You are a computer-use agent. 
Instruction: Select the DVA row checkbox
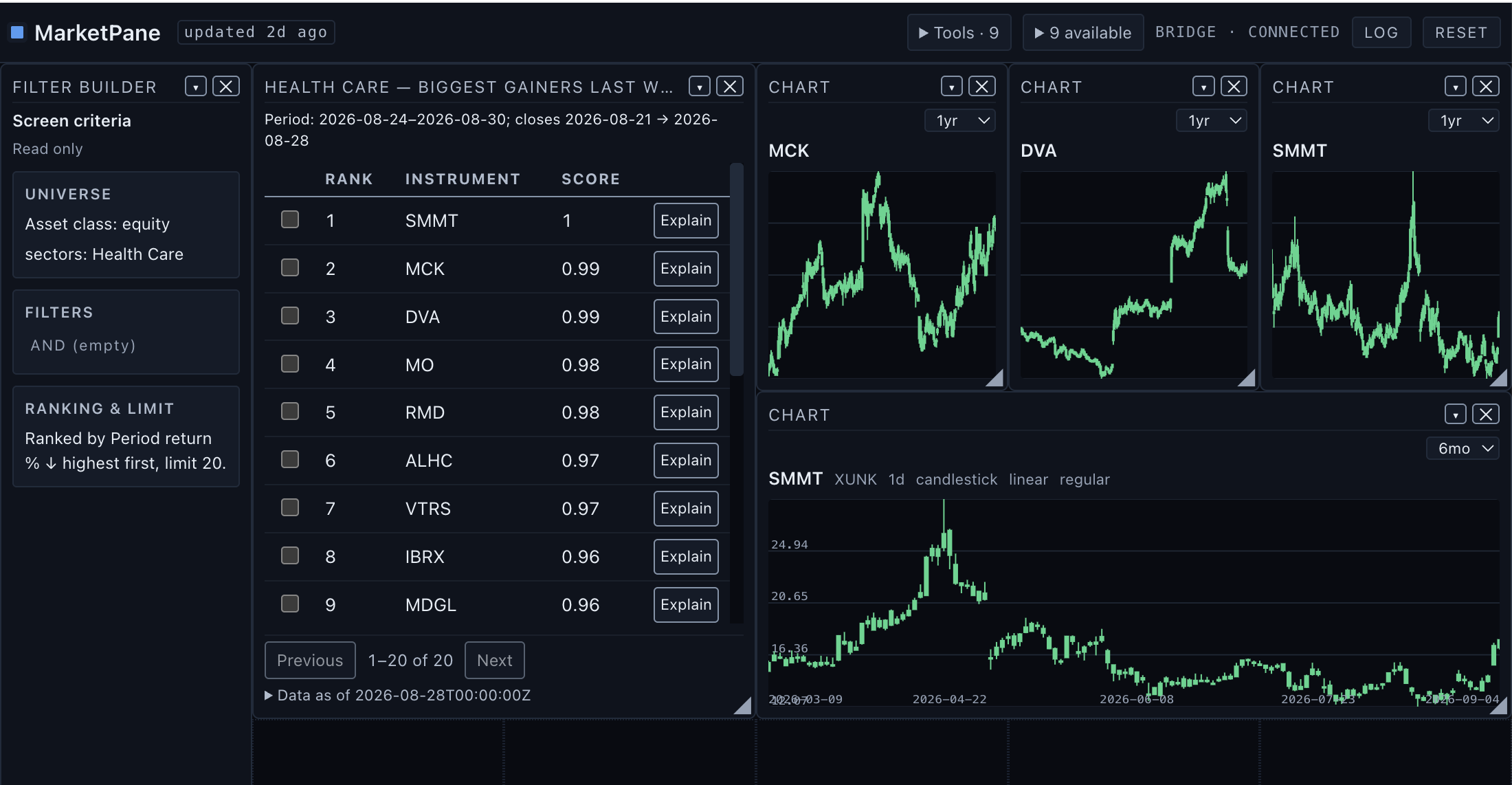[290, 316]
